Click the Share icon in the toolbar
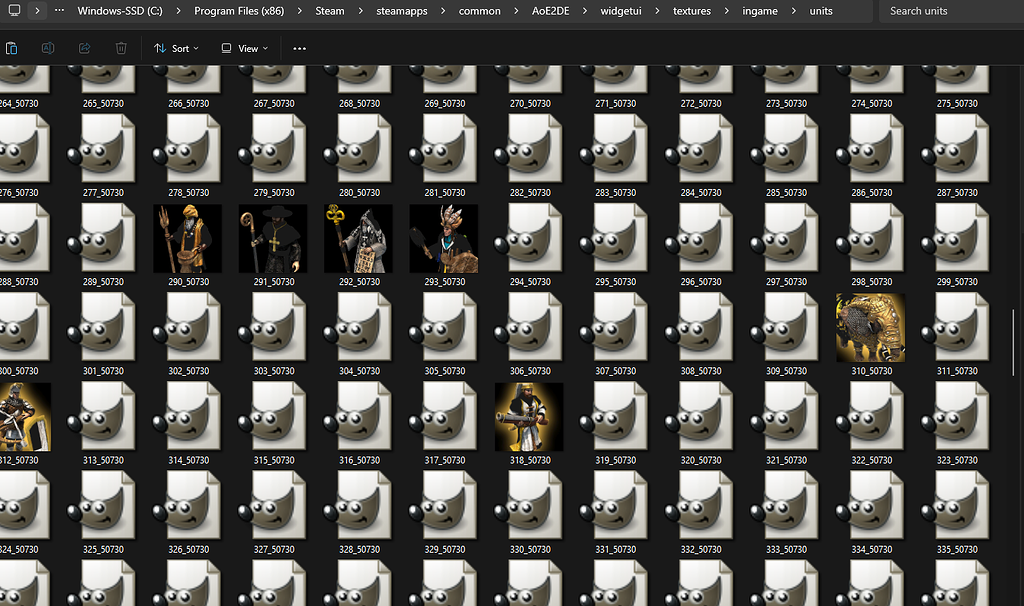 tap(83, 48)
